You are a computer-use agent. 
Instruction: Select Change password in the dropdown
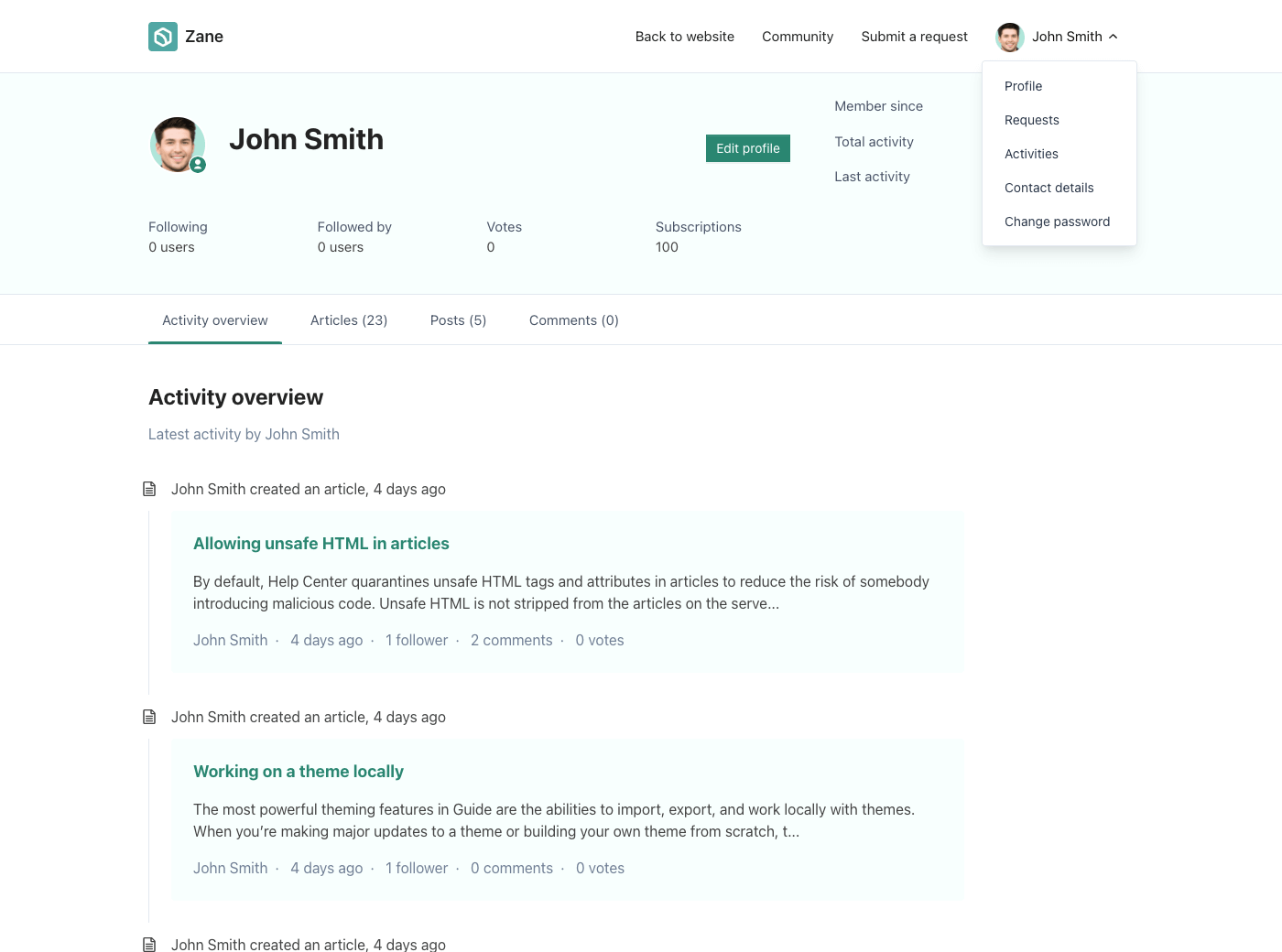point(1057,222)
